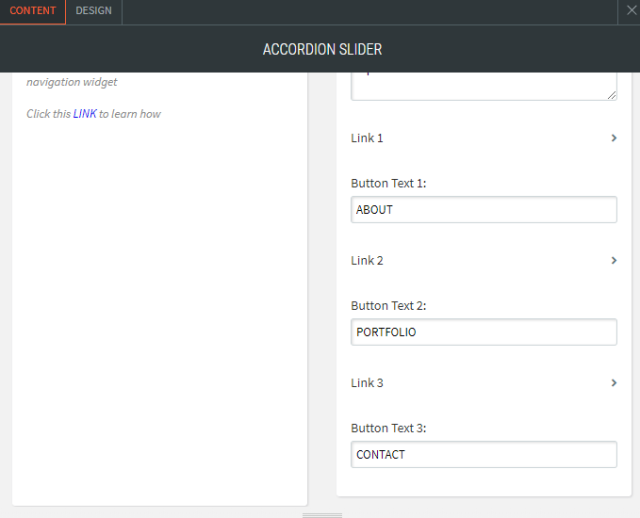The image size is (640, 518).
Task: Click the 'Button Text 3:' label
Action: [x=388, y=428]
